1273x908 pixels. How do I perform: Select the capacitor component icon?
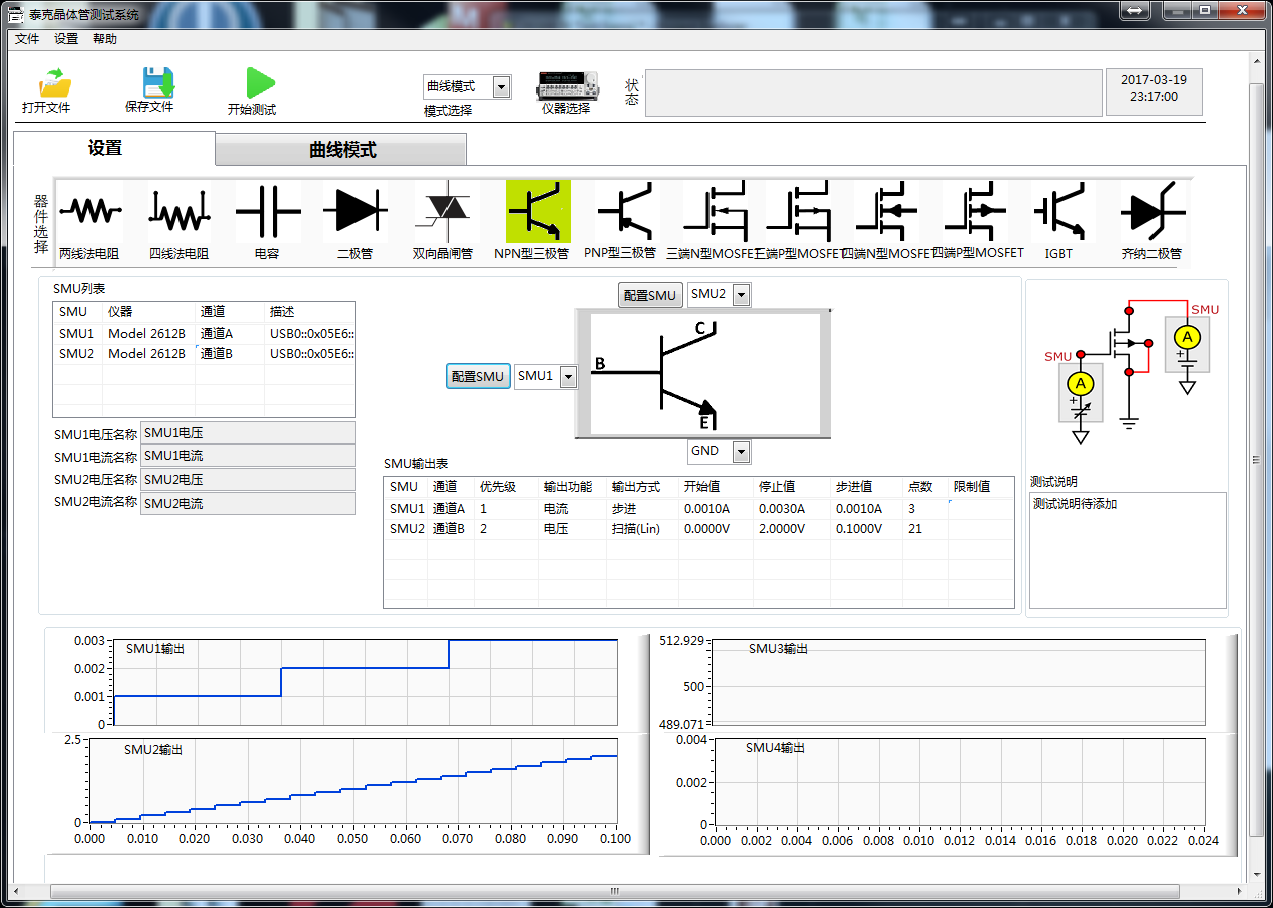coord(267,211)
